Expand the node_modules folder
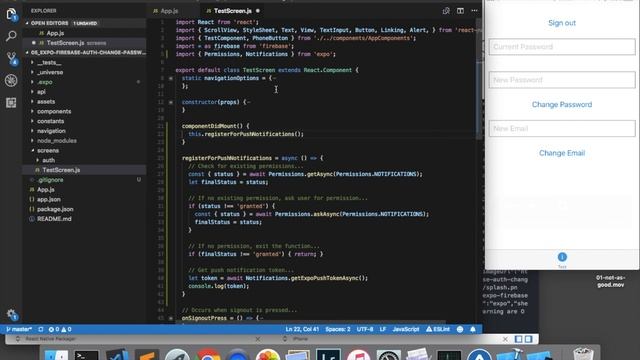 pyautogui.click(x=57, y=141)
